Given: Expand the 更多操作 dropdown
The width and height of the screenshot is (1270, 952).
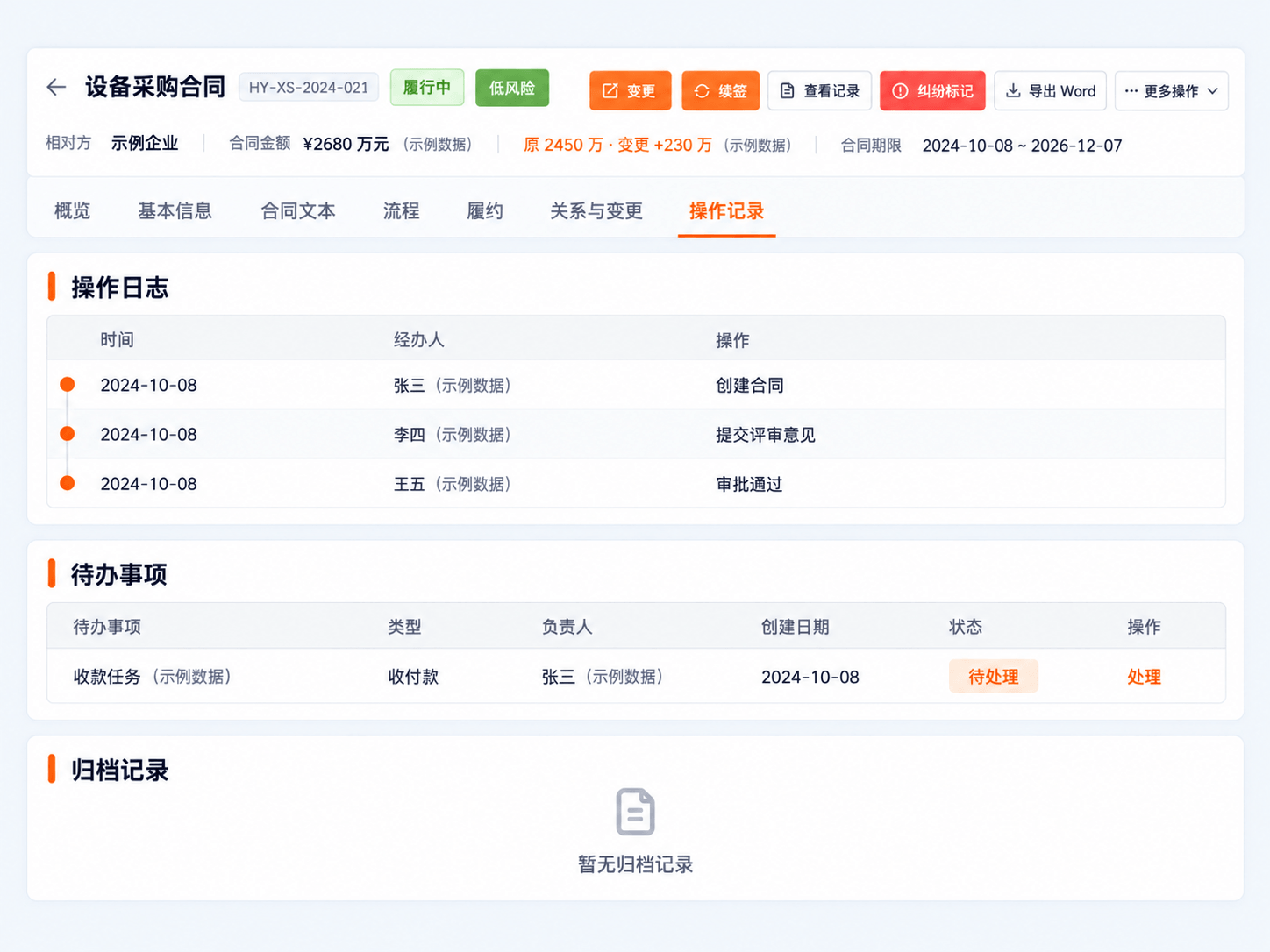Looking at the screenshot, I should coord(1171,91).
